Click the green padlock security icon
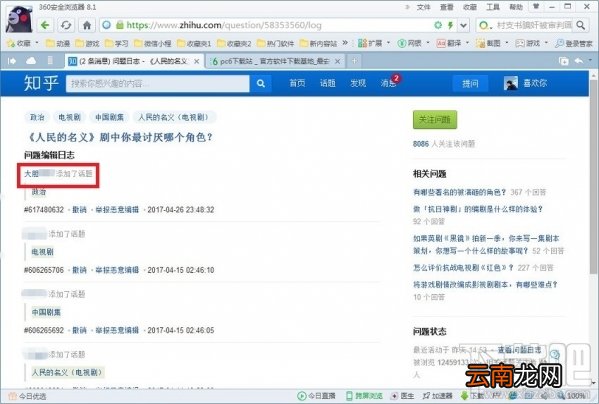The height and width of the screenshot is (404, 599). coord(120,25)
